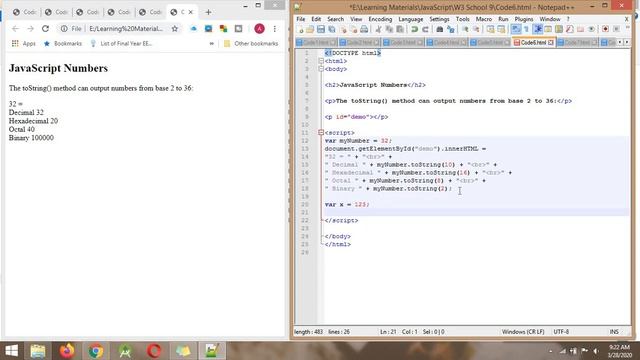The image size is (640, 360).
Task: Collapse the html tag fold marker
Action: click(321, 61)
